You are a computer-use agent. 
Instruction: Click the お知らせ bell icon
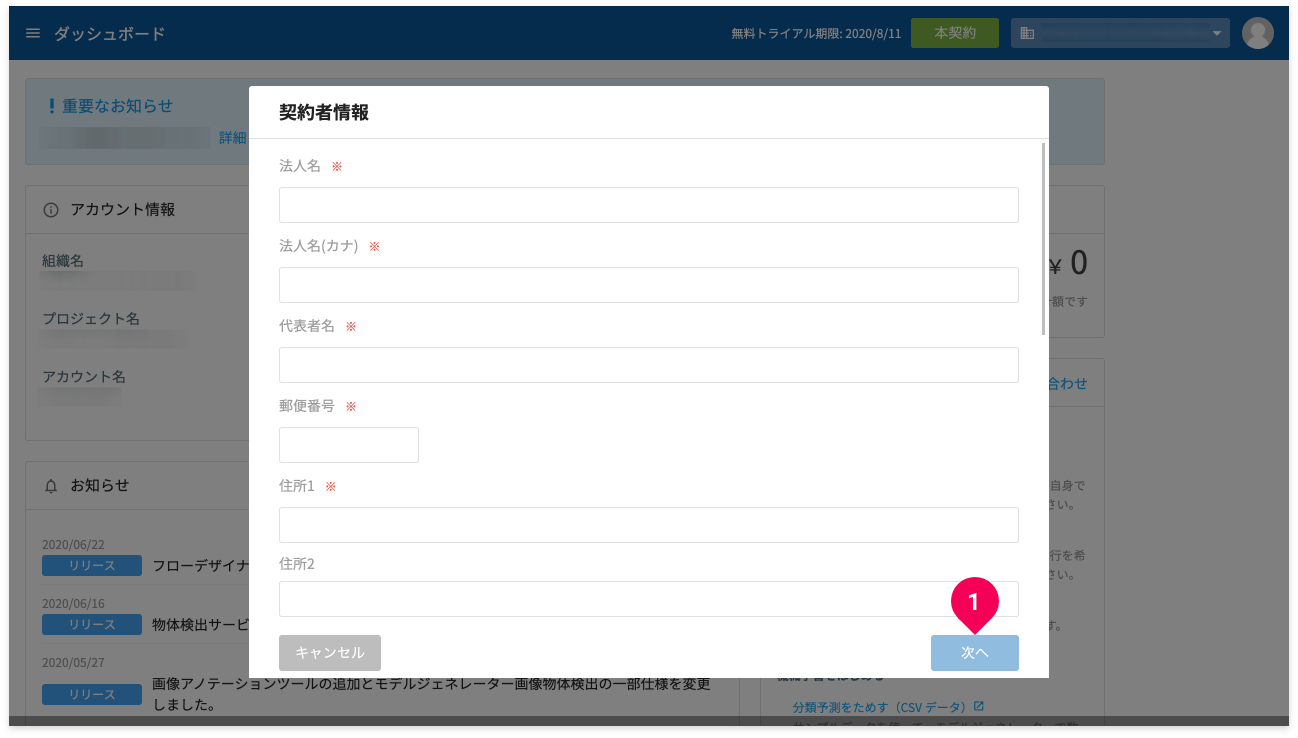coord(51,486)
